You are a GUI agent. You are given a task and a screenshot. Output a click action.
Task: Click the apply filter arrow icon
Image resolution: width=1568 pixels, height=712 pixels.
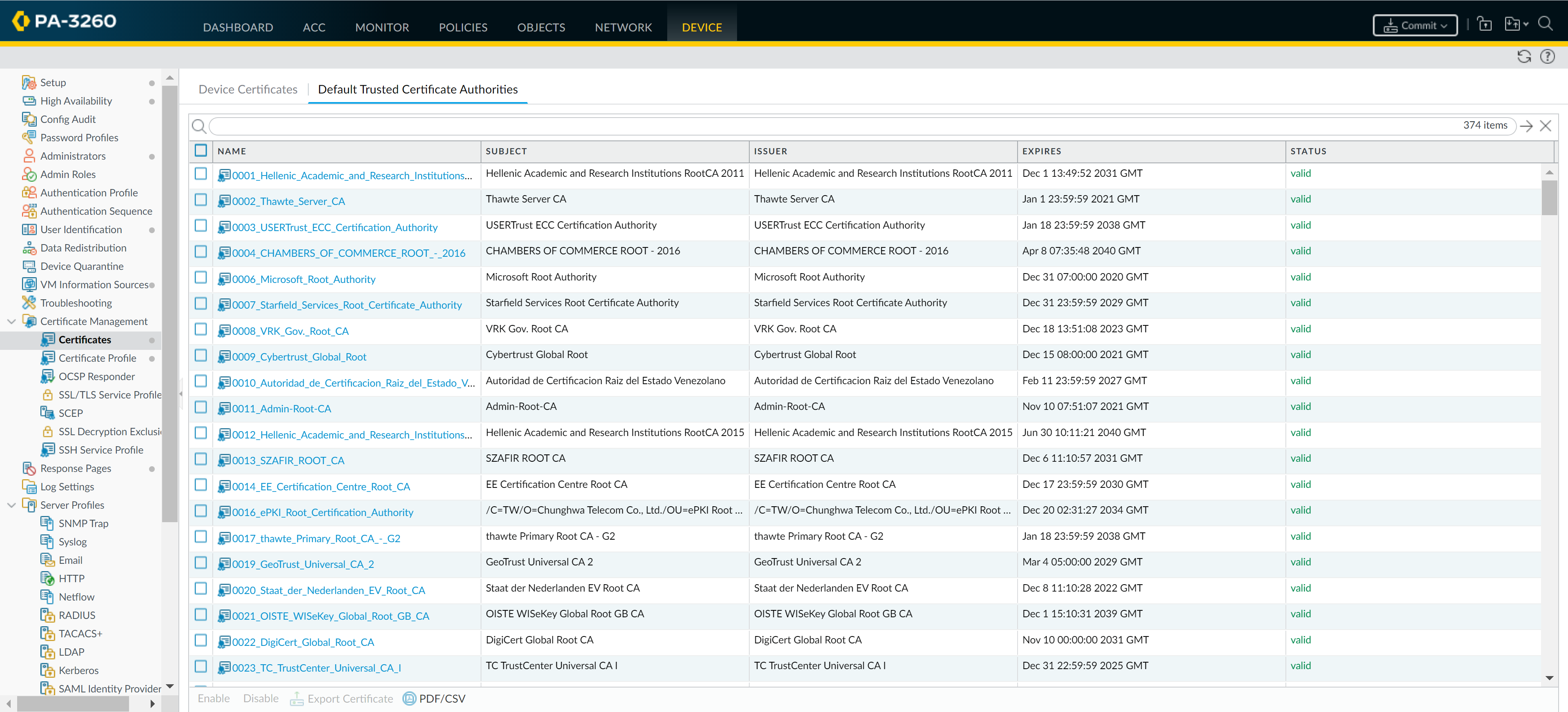(x=1526, y=126)
